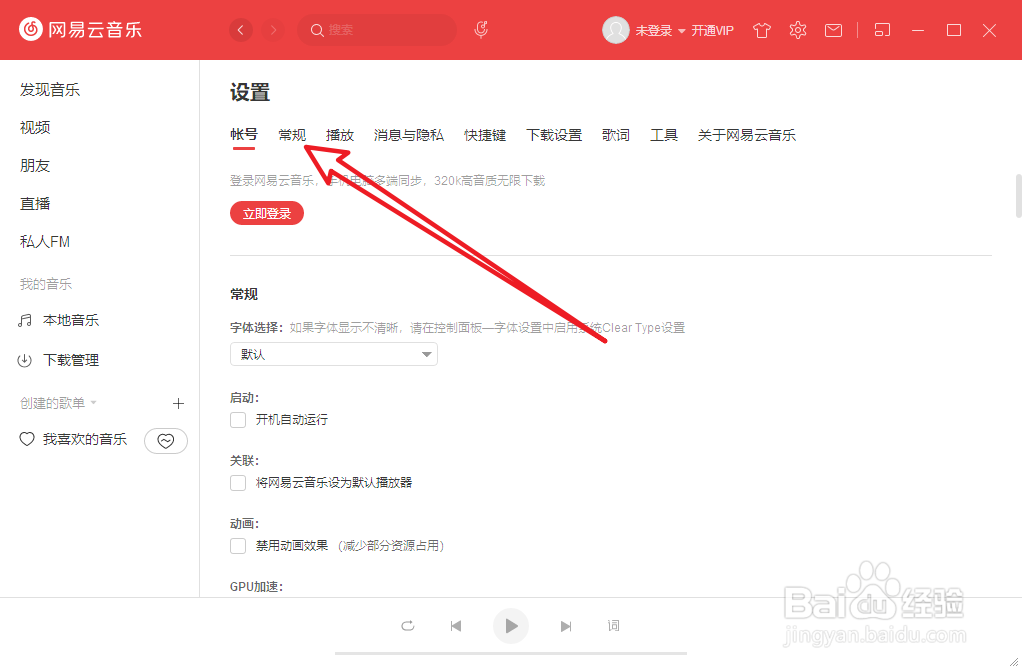Open the messages envelope icon
Screen dimensions: 1022x670
pyautogui.click(x=833, y=31)
